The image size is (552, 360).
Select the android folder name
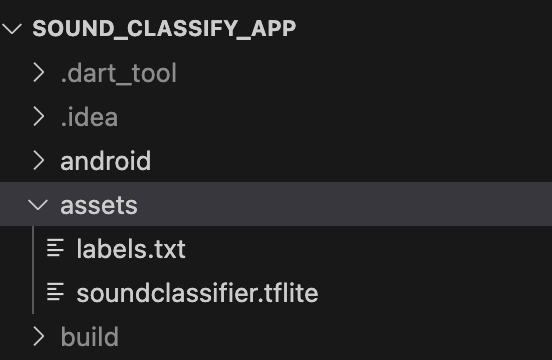click(106, 161)
